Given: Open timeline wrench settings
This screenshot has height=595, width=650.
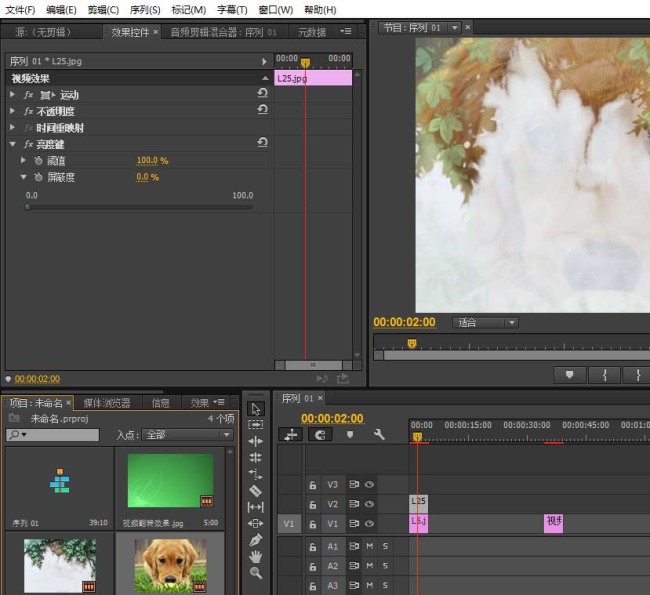Looking at the screenshot, I should coord(378,434).
